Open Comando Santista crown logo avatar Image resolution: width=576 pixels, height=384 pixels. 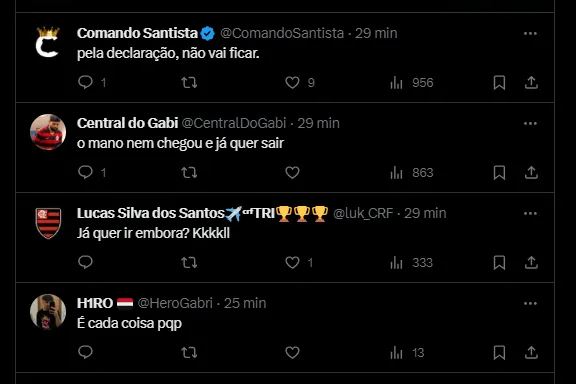tap(48, 42)
